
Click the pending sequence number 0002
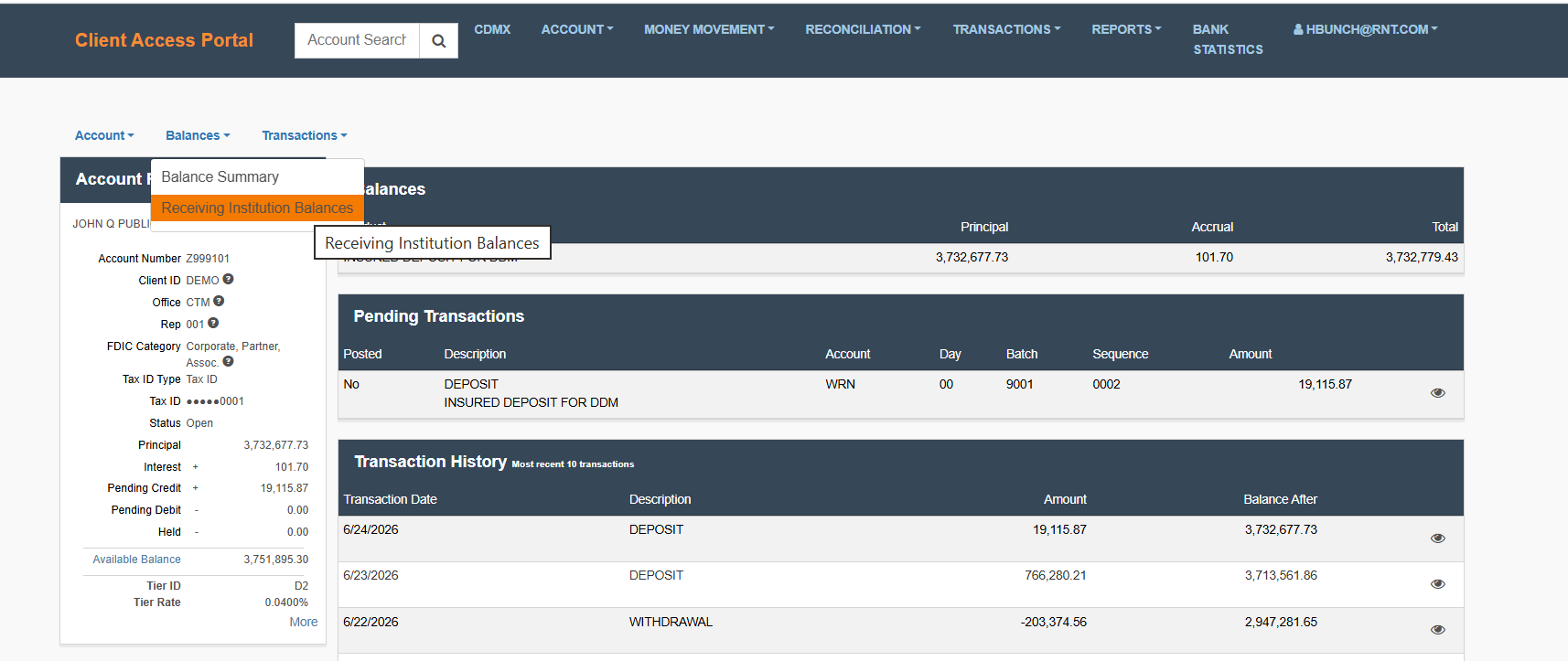(x=1106, y=384)
